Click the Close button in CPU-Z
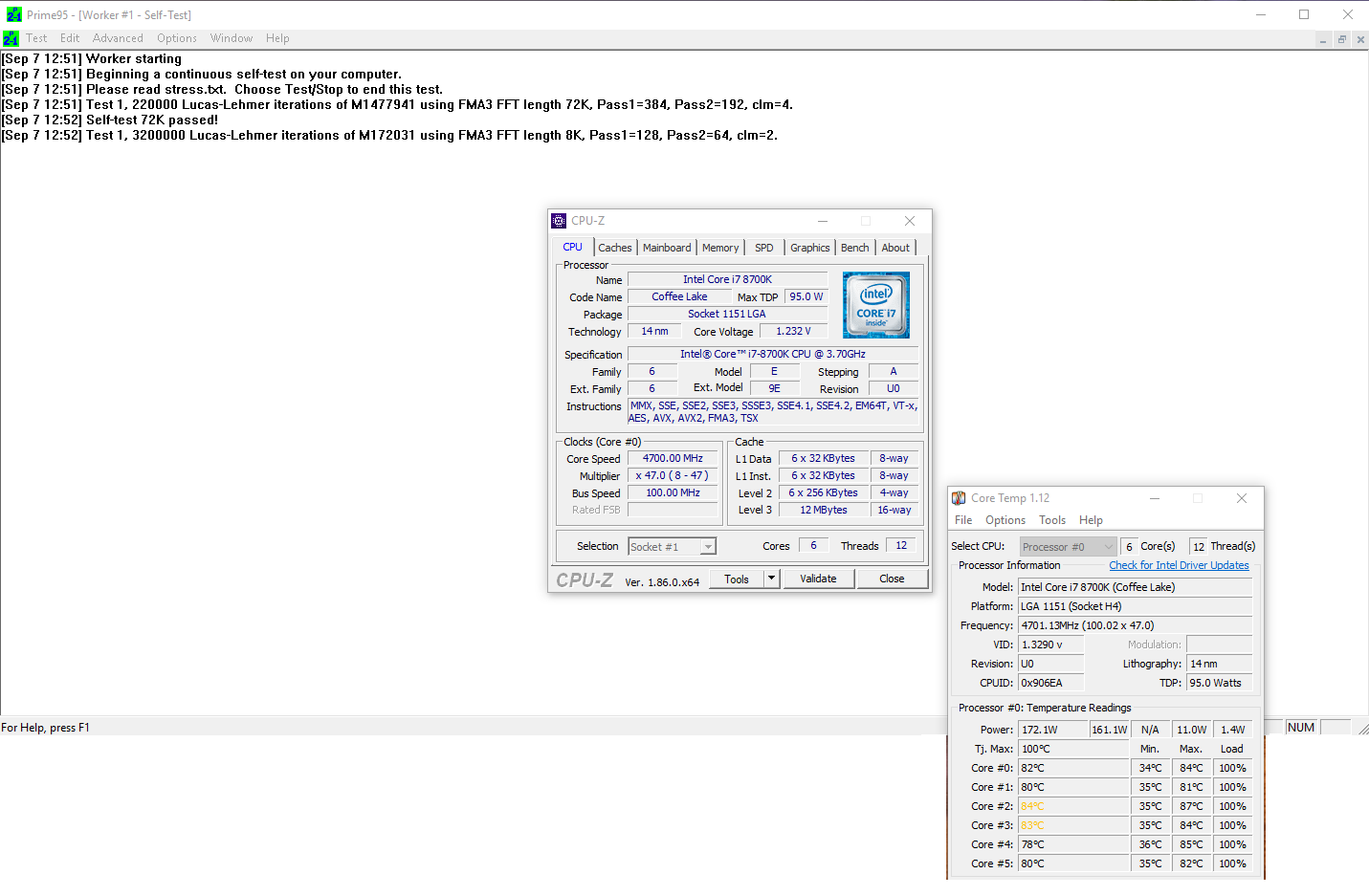1369x896 pixels. pyautogui.click(x=892, y=579)
